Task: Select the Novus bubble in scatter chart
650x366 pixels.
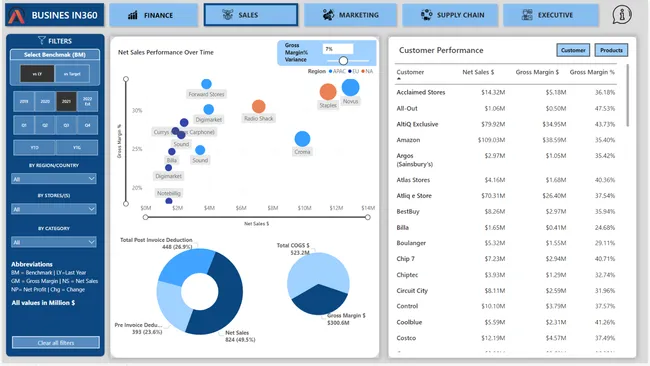Action: coord(350,87)
